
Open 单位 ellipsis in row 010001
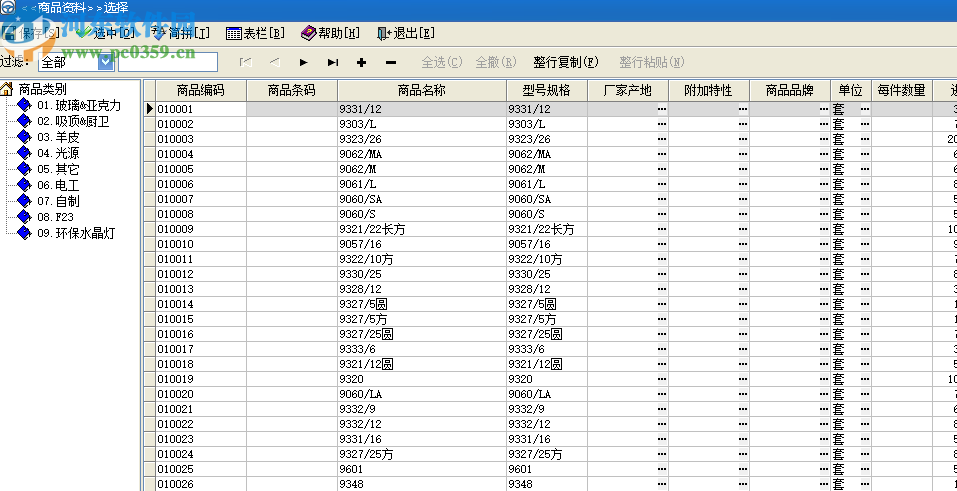(865, 109)
